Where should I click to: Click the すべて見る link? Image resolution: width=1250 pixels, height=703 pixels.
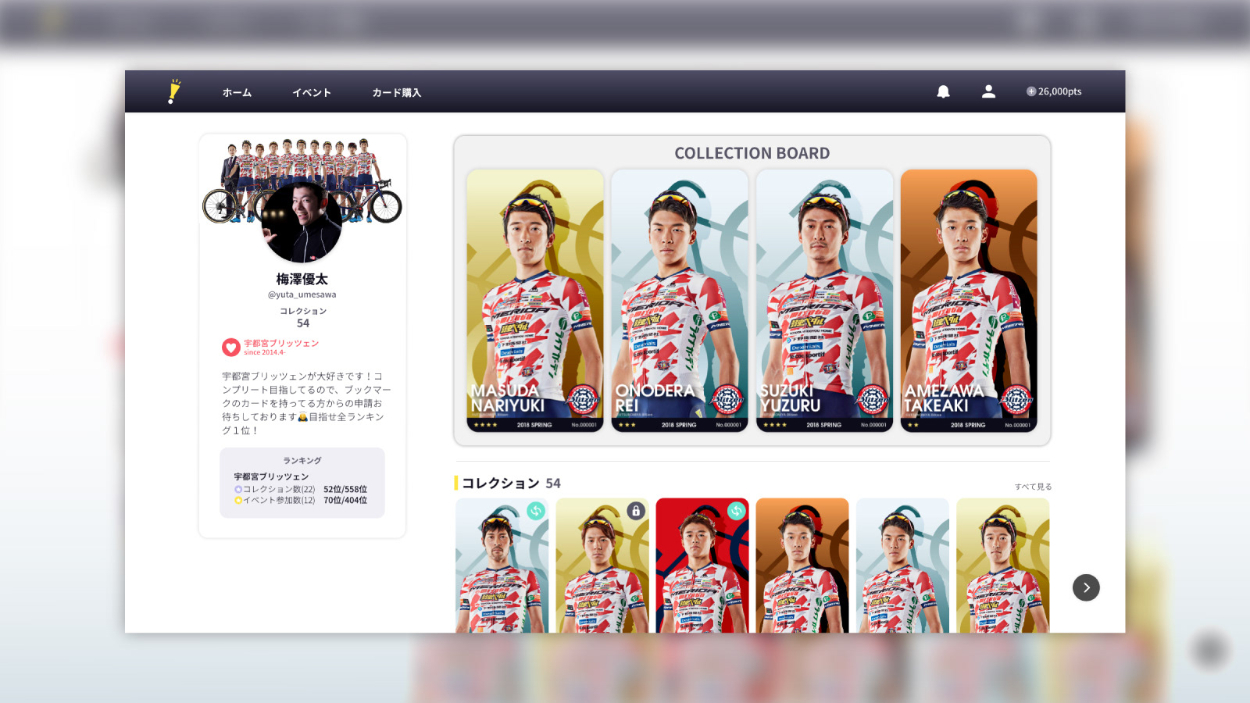(1033, 487)
